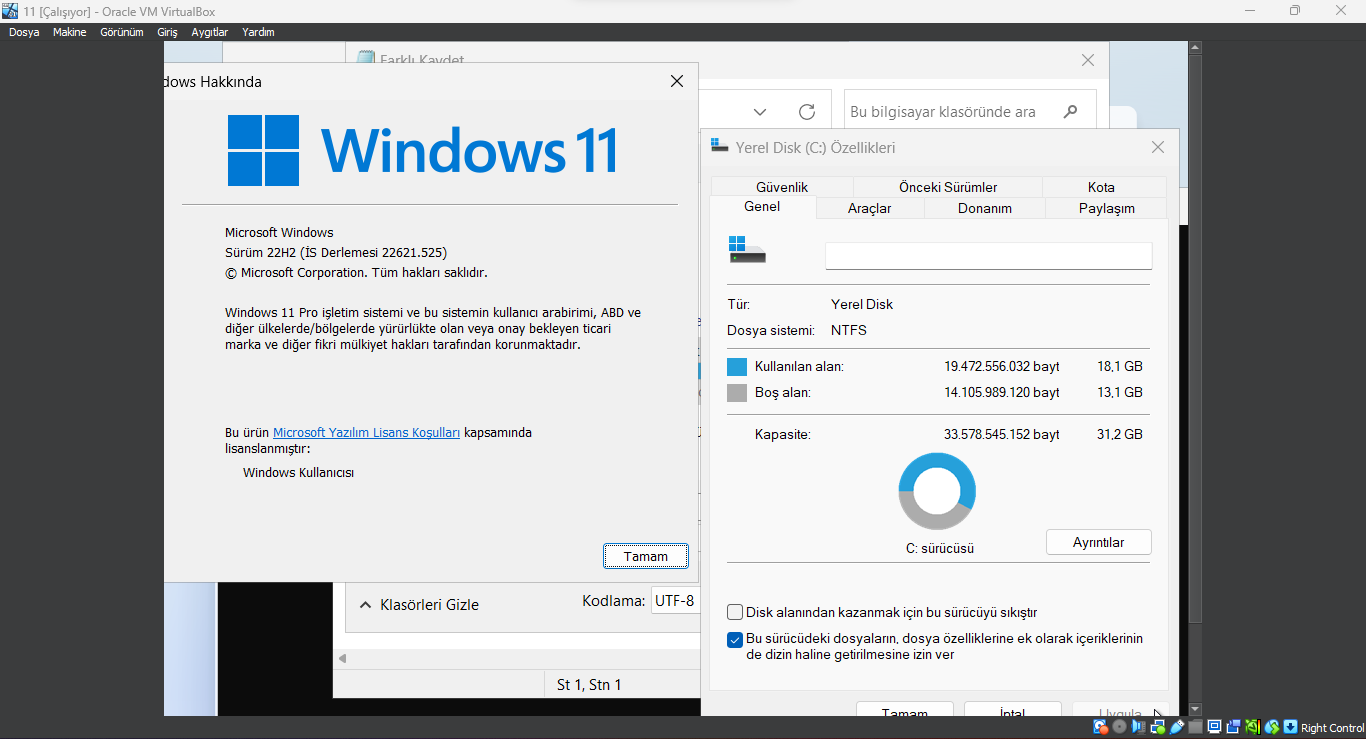Click the mouse integration indicator in VirtualBox status bar
Viewport: 1366px width, 739px height.
1272,727
